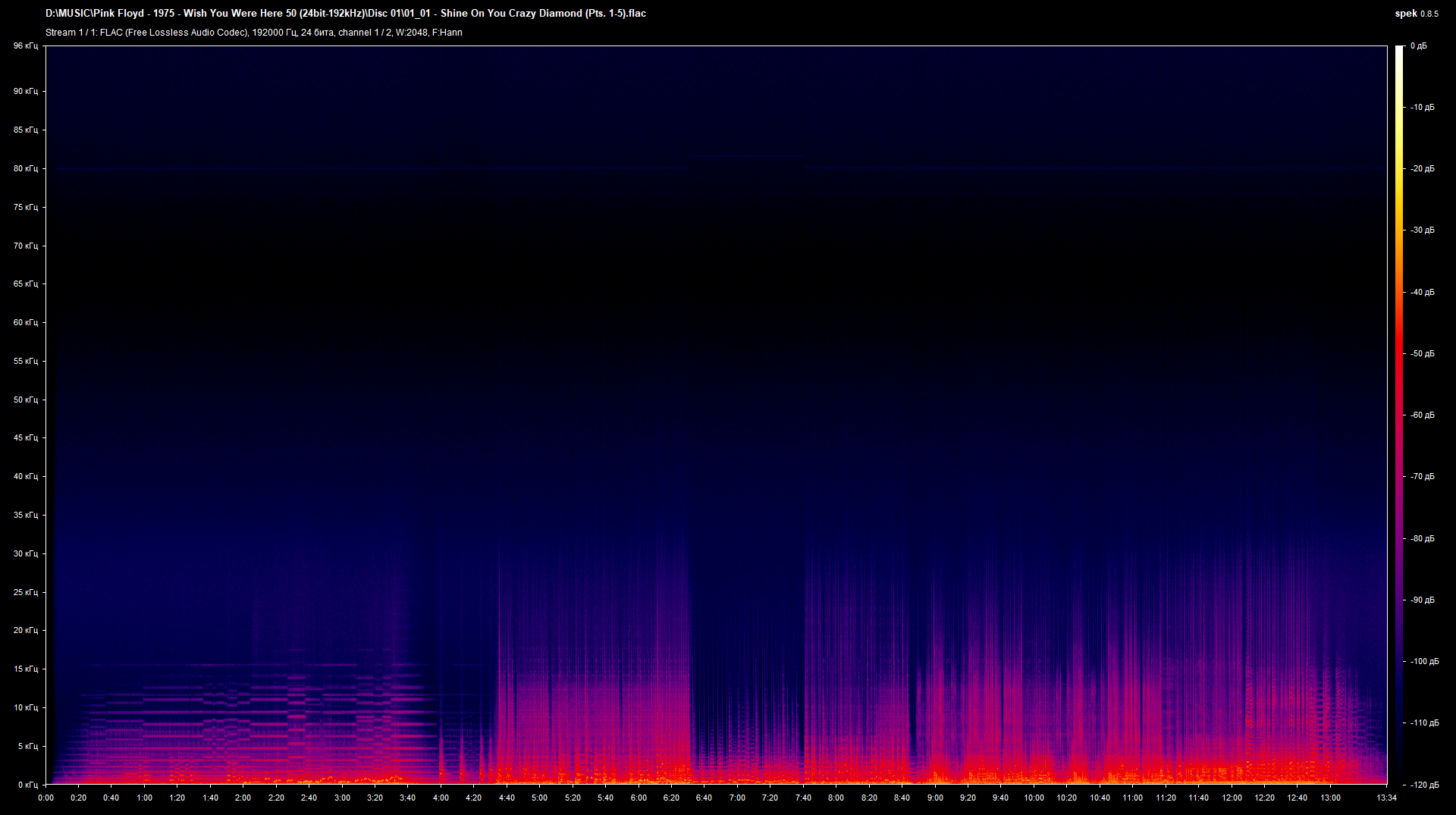Image resolution: width=1456 pixels, height=815 pixels.
Task: Click the 6:40 time marker
Action: tap(705, 798)
